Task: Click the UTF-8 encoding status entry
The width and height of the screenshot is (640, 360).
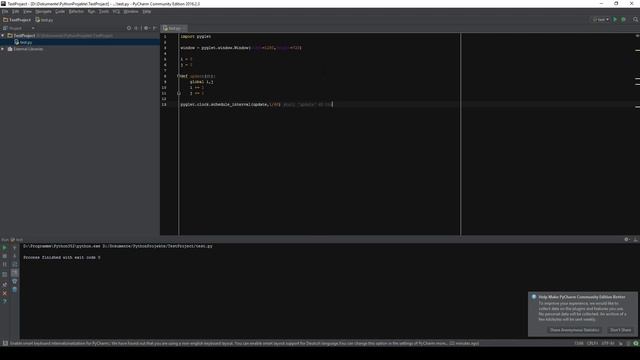Action: click(x=608, y=343)
